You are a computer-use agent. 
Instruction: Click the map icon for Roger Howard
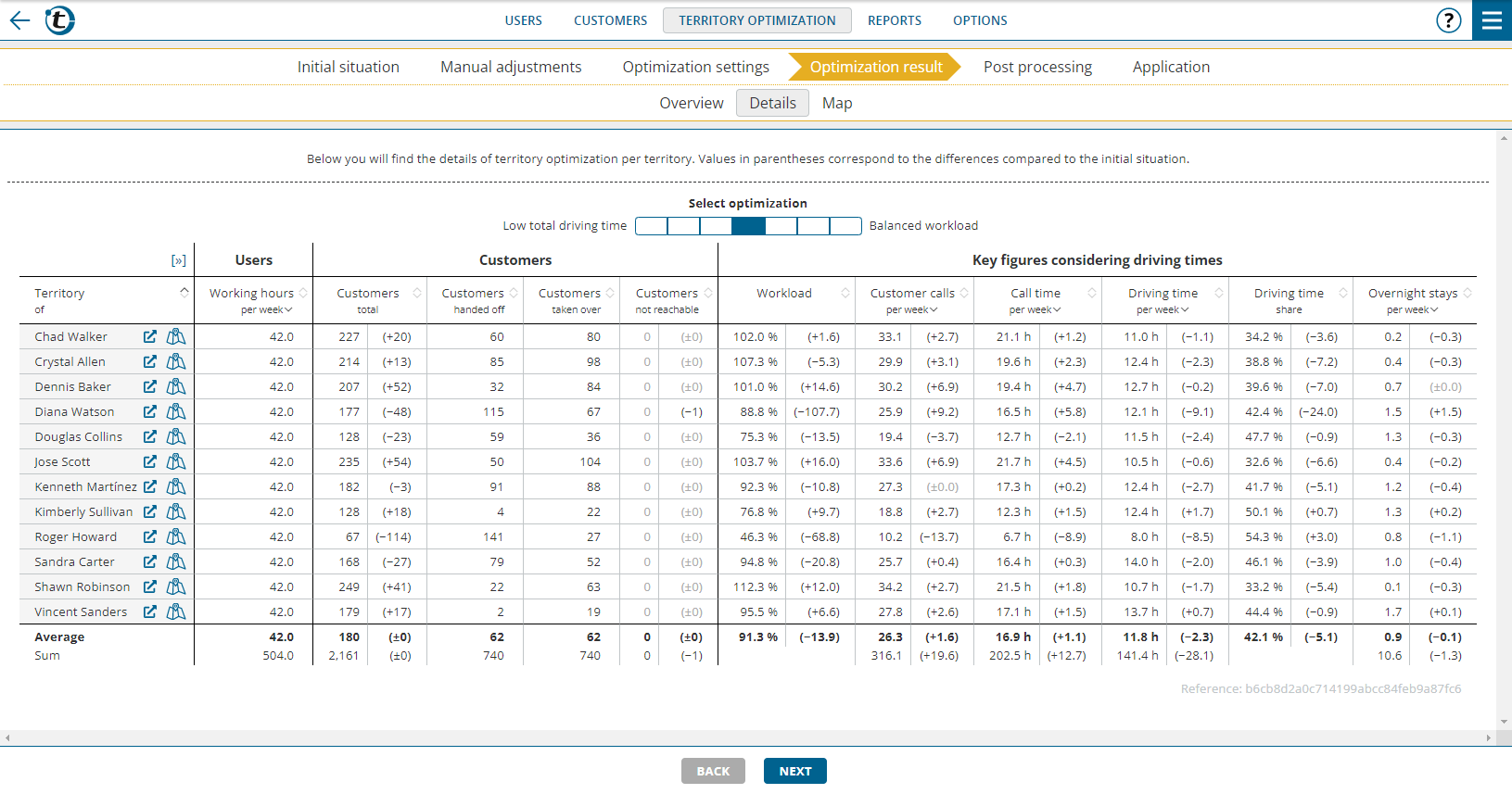point(176,536)
